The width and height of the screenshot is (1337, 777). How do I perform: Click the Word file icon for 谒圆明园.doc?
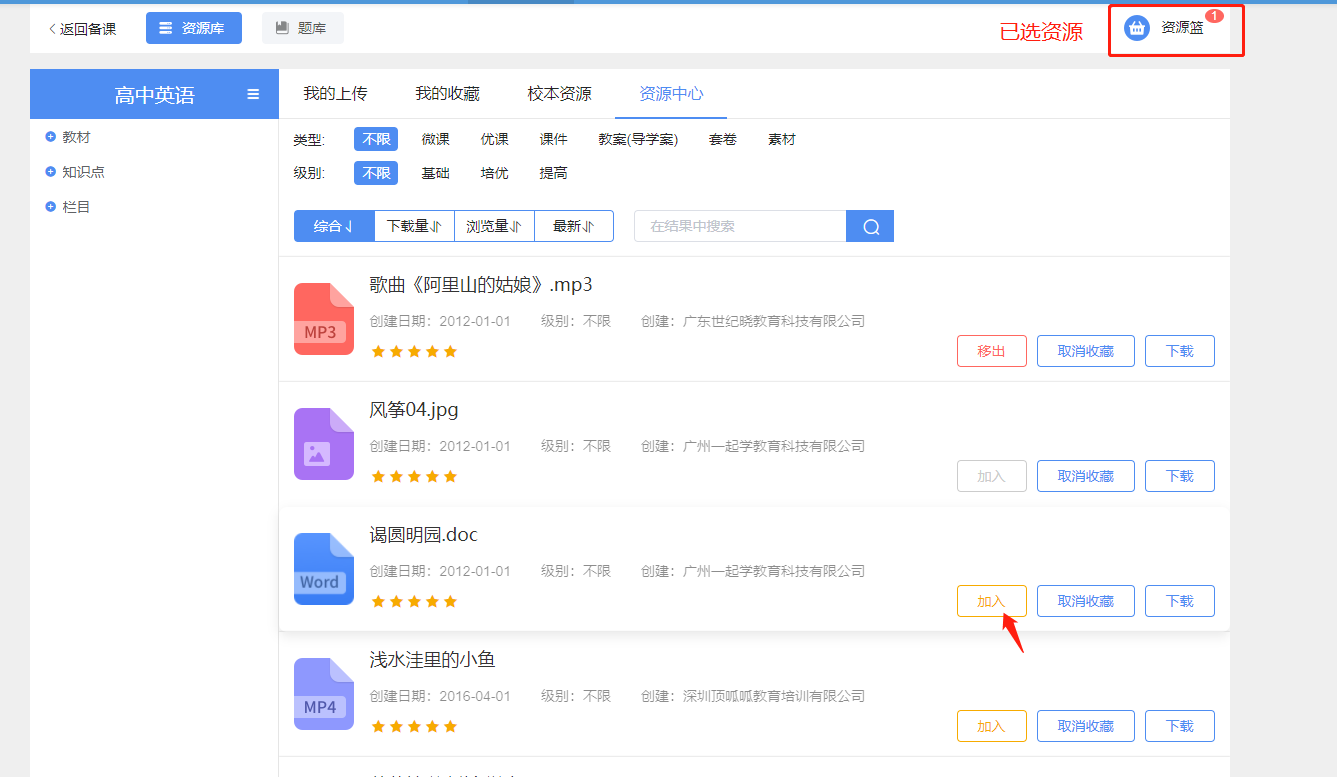(323, 569)
